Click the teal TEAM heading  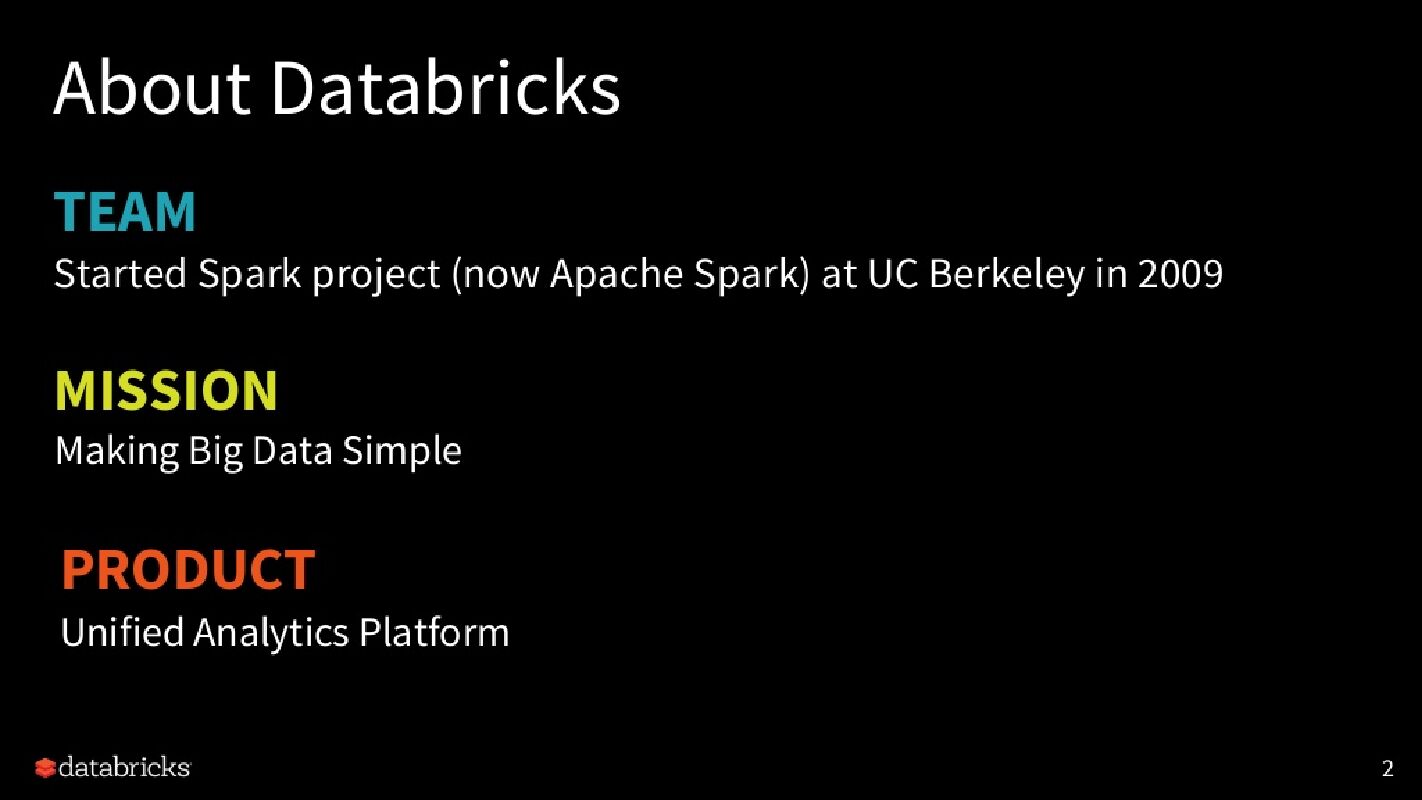coord(125,212)
